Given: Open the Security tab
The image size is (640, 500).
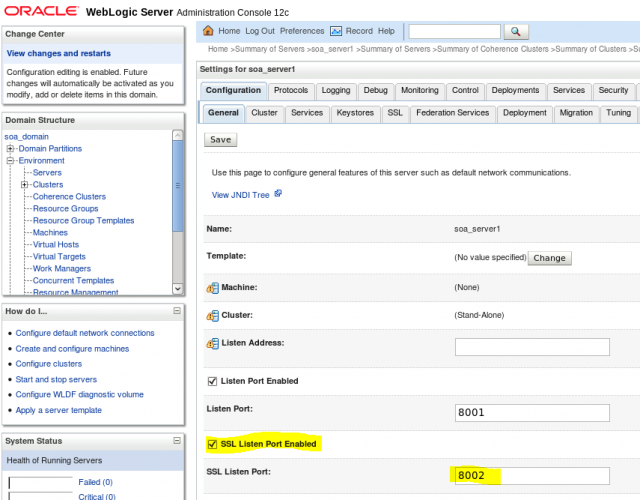Looking at the screenshot, I should 613,90.
